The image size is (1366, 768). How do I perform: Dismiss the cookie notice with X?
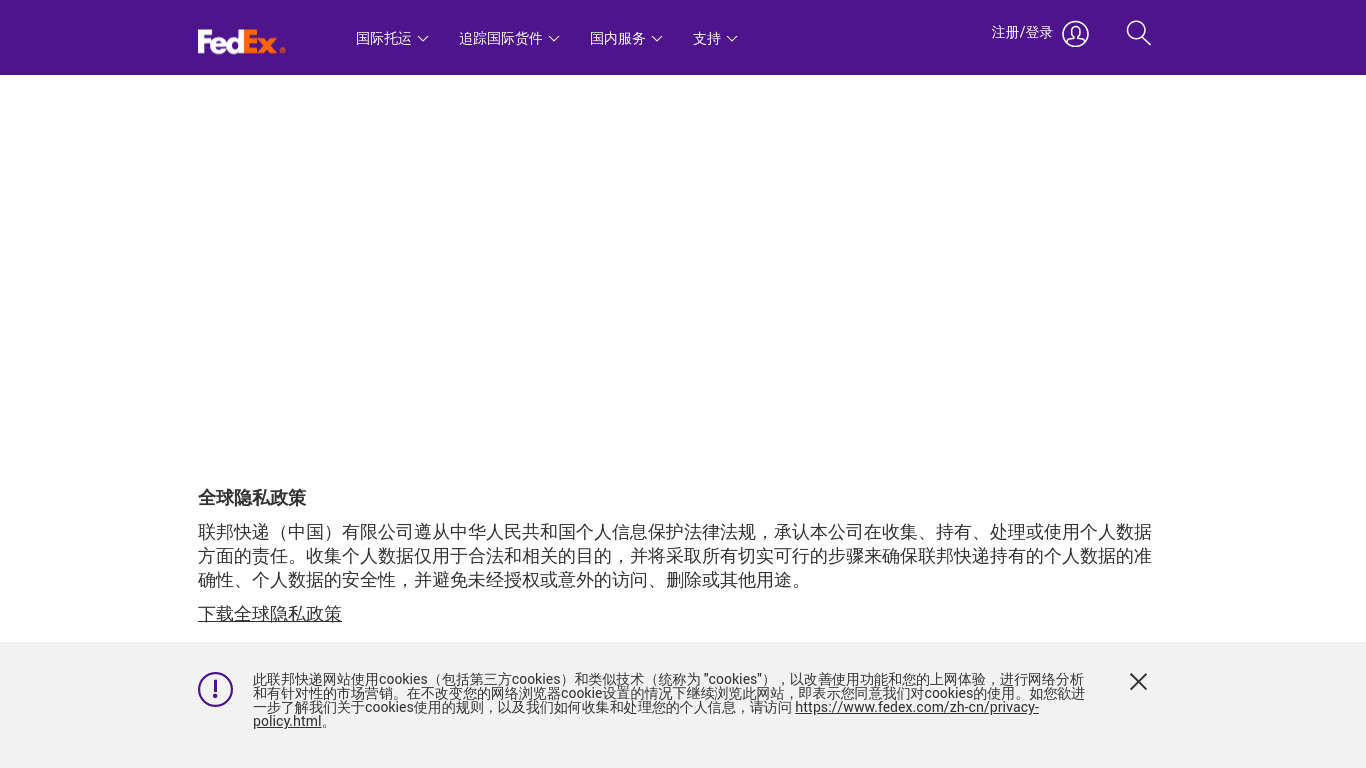(1138, 682)
